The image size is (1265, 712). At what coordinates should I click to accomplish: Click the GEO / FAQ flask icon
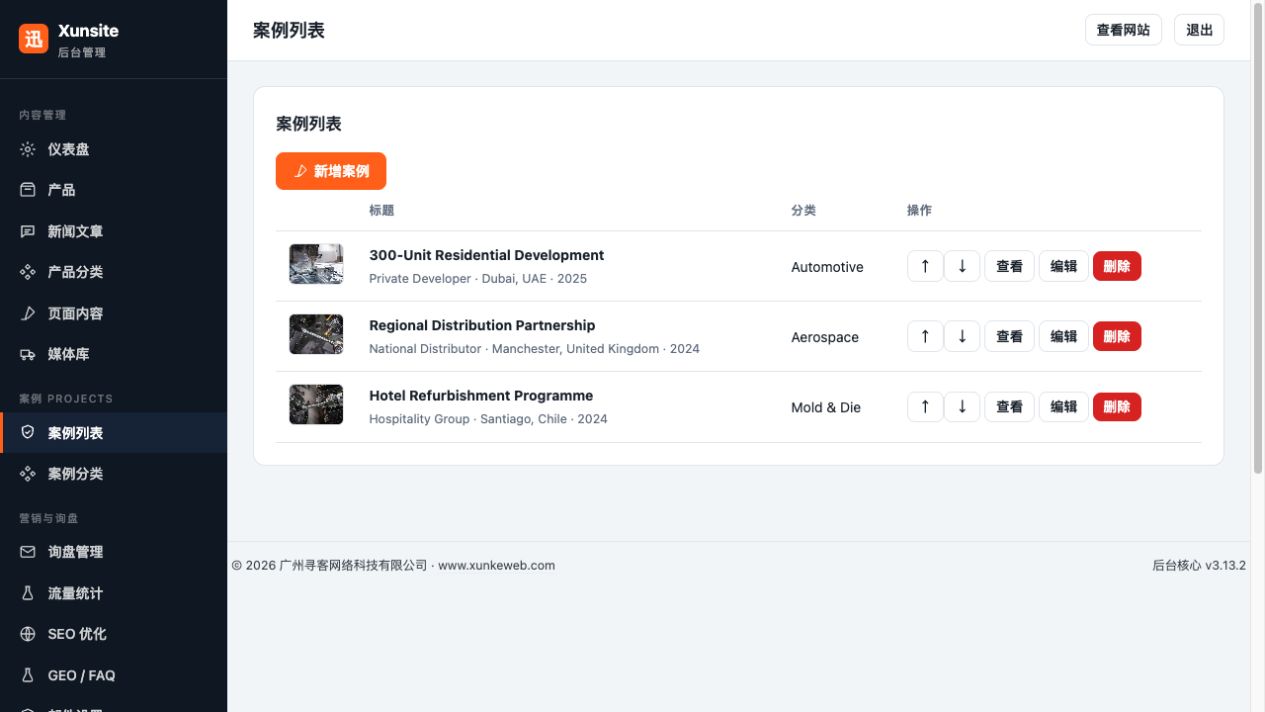pos(28,675)
